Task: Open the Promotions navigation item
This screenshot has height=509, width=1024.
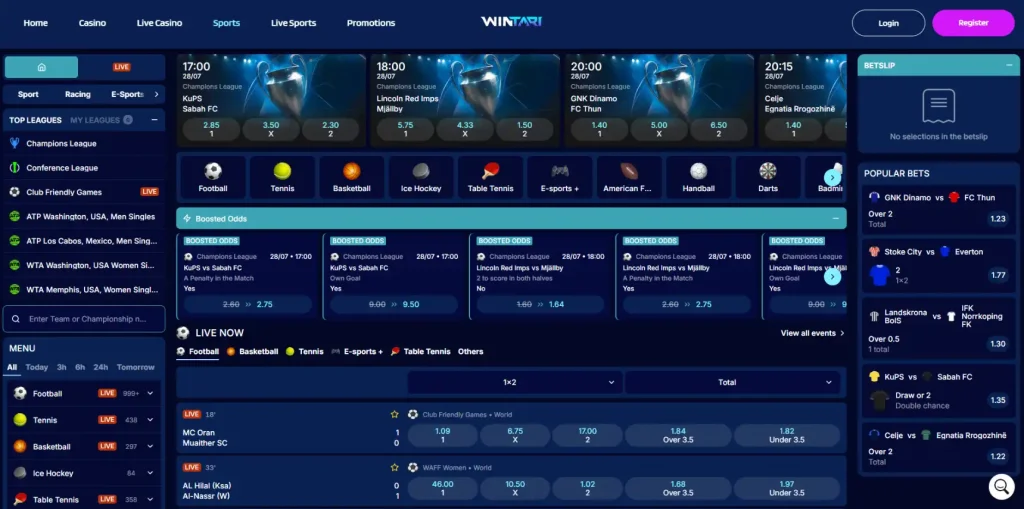Action: (371, 23)
